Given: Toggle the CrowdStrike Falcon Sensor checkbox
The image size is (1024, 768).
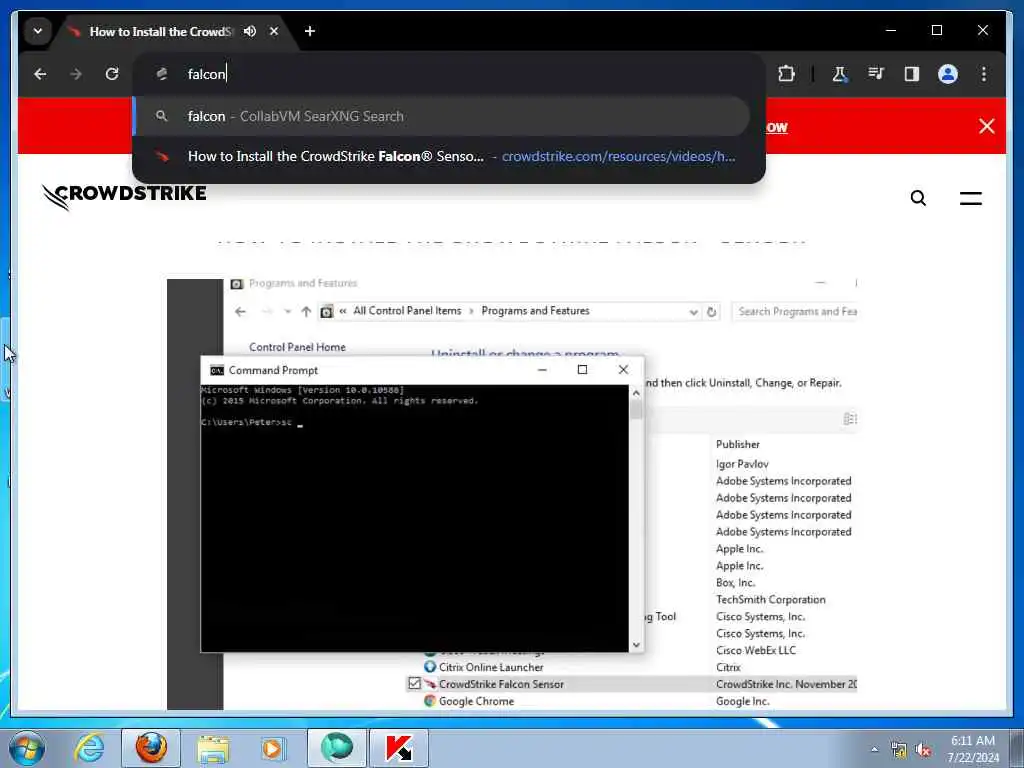Looking at the screenshot, I should point(414,683).
